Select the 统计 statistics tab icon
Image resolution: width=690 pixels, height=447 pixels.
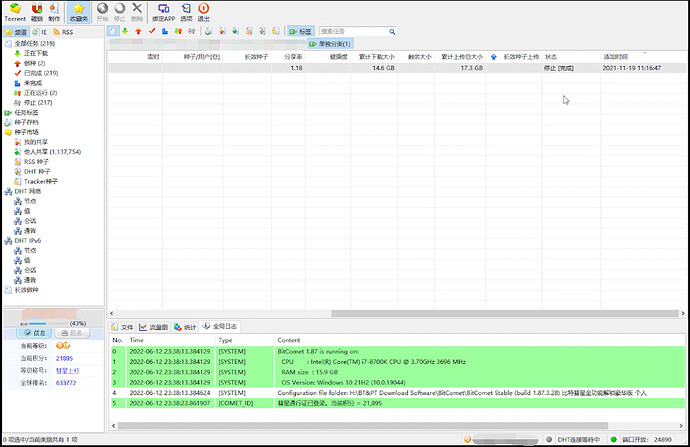(x=186, y=327)
